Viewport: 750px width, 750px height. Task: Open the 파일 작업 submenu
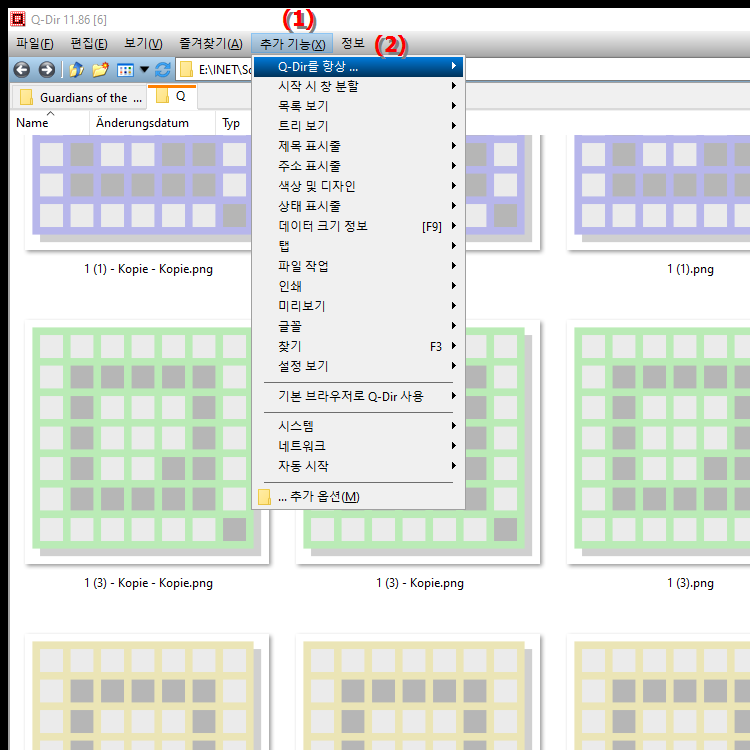[358, 266]
